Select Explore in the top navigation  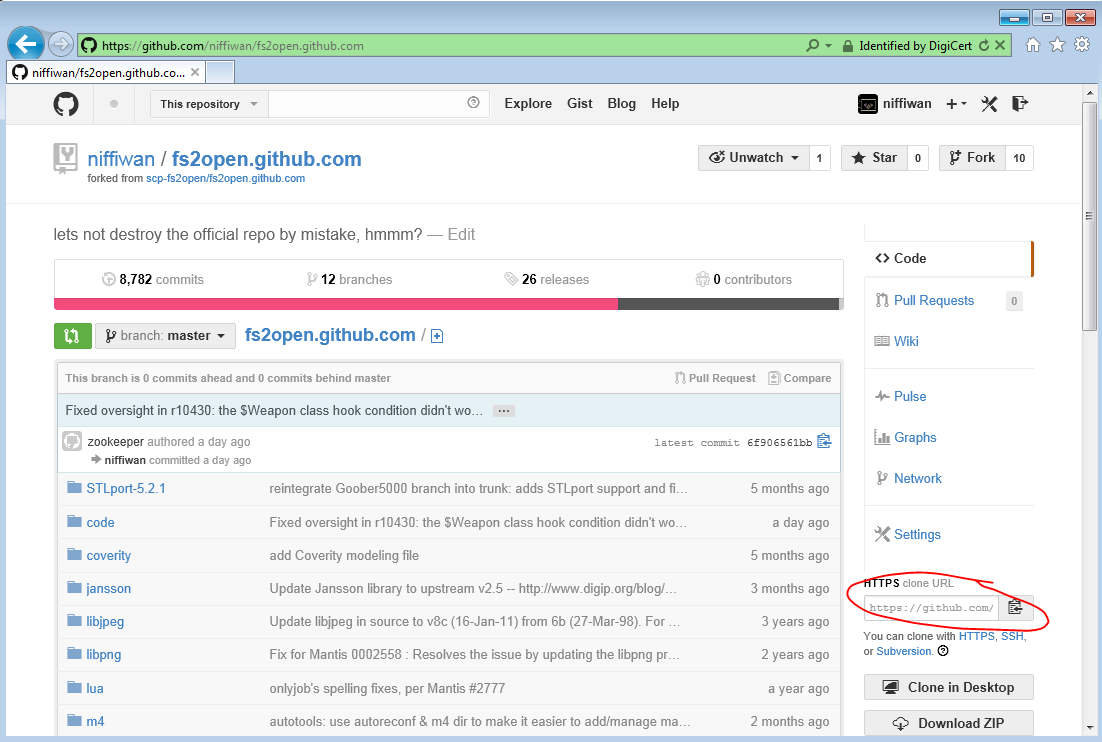(x=528, y=104)
